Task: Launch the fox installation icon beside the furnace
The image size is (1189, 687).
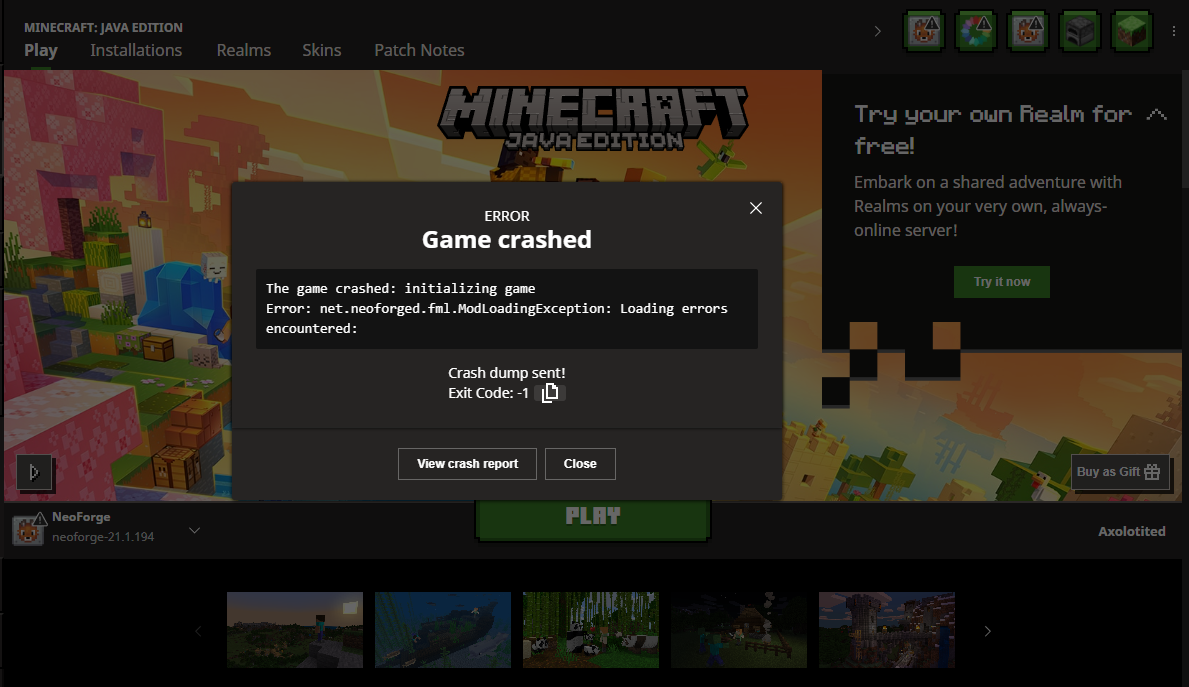Action: 1027,31
